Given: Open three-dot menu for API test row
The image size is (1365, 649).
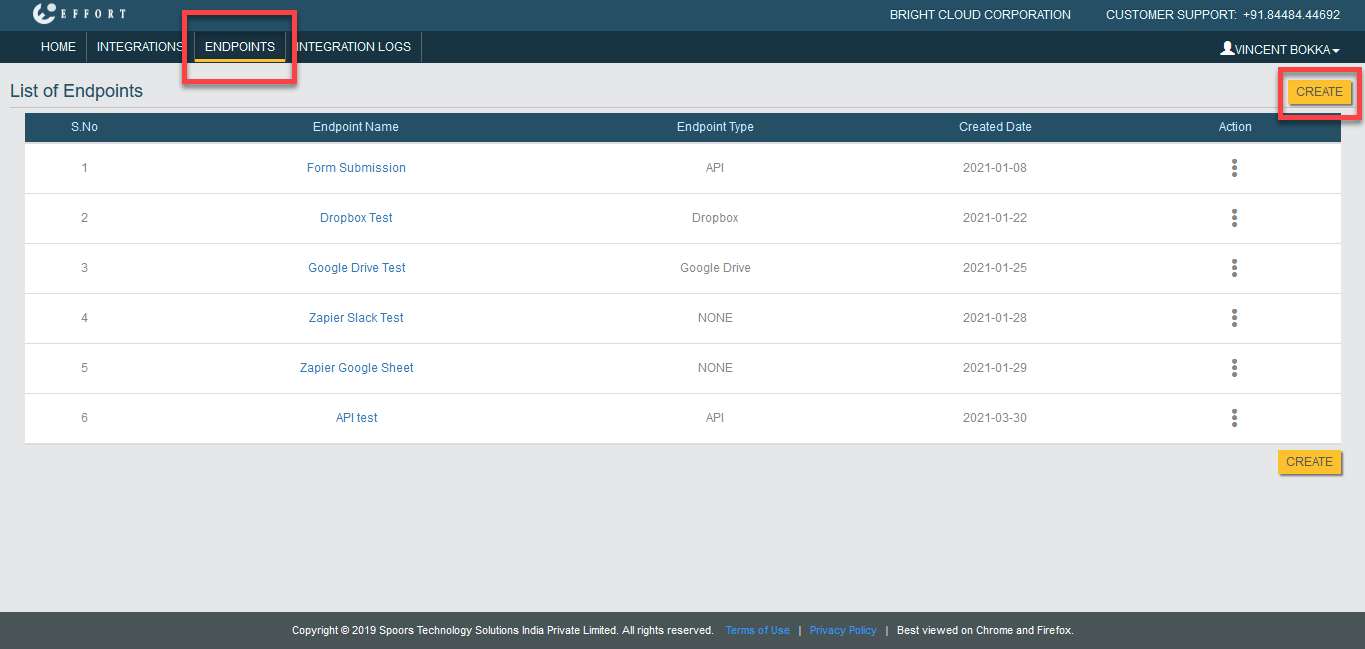Looking at the screenshot, I should 1234,418.
